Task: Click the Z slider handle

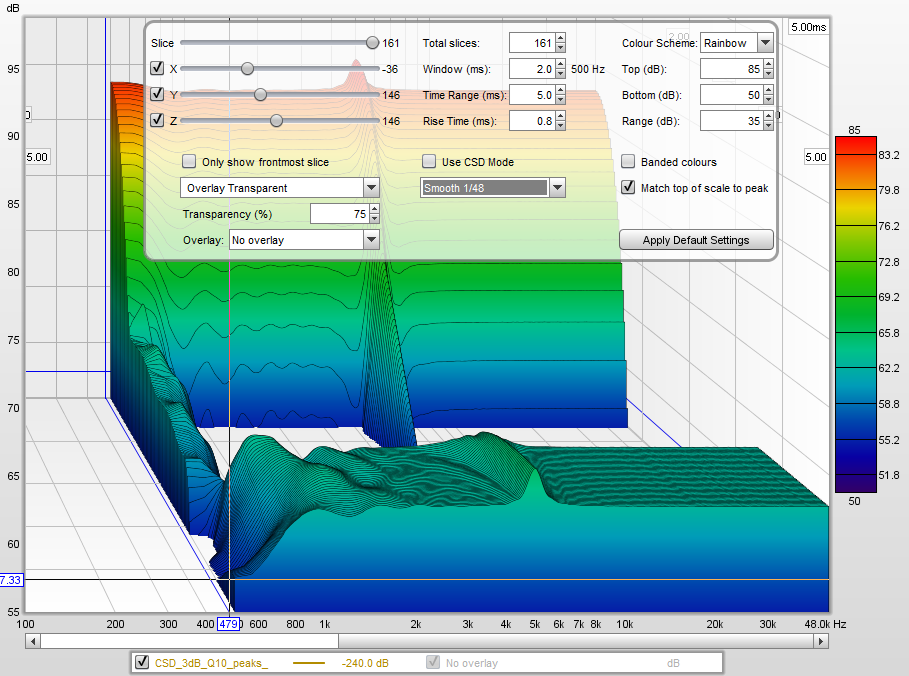Action: [x=277, y=121]
